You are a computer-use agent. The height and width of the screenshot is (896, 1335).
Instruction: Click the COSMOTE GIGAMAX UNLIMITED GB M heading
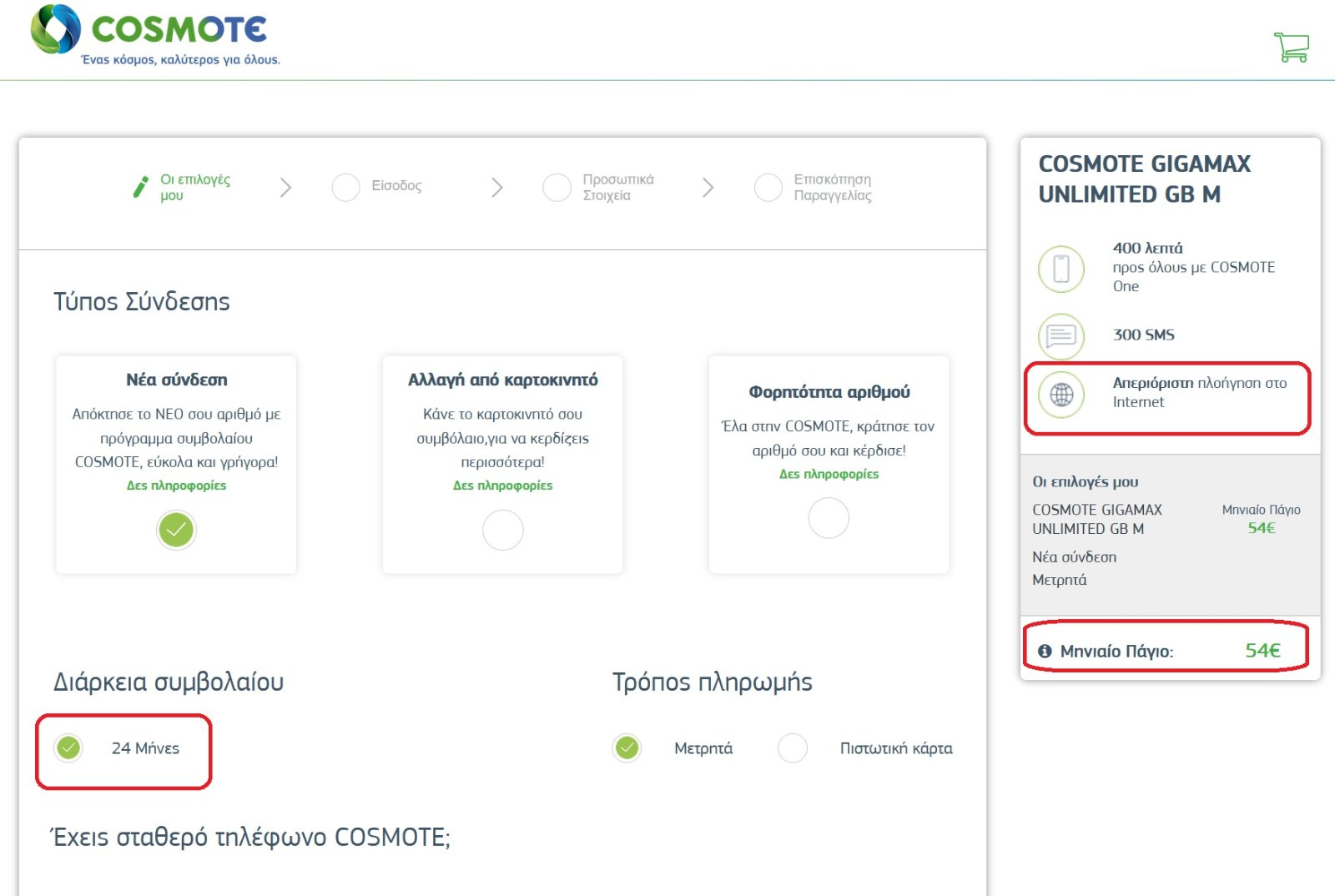click(1145, 179)
